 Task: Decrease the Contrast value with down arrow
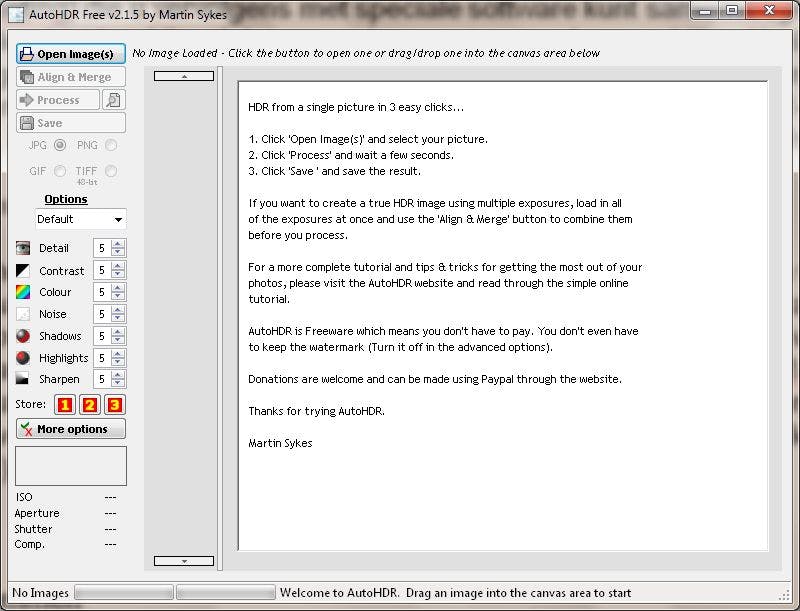[118, 274]
